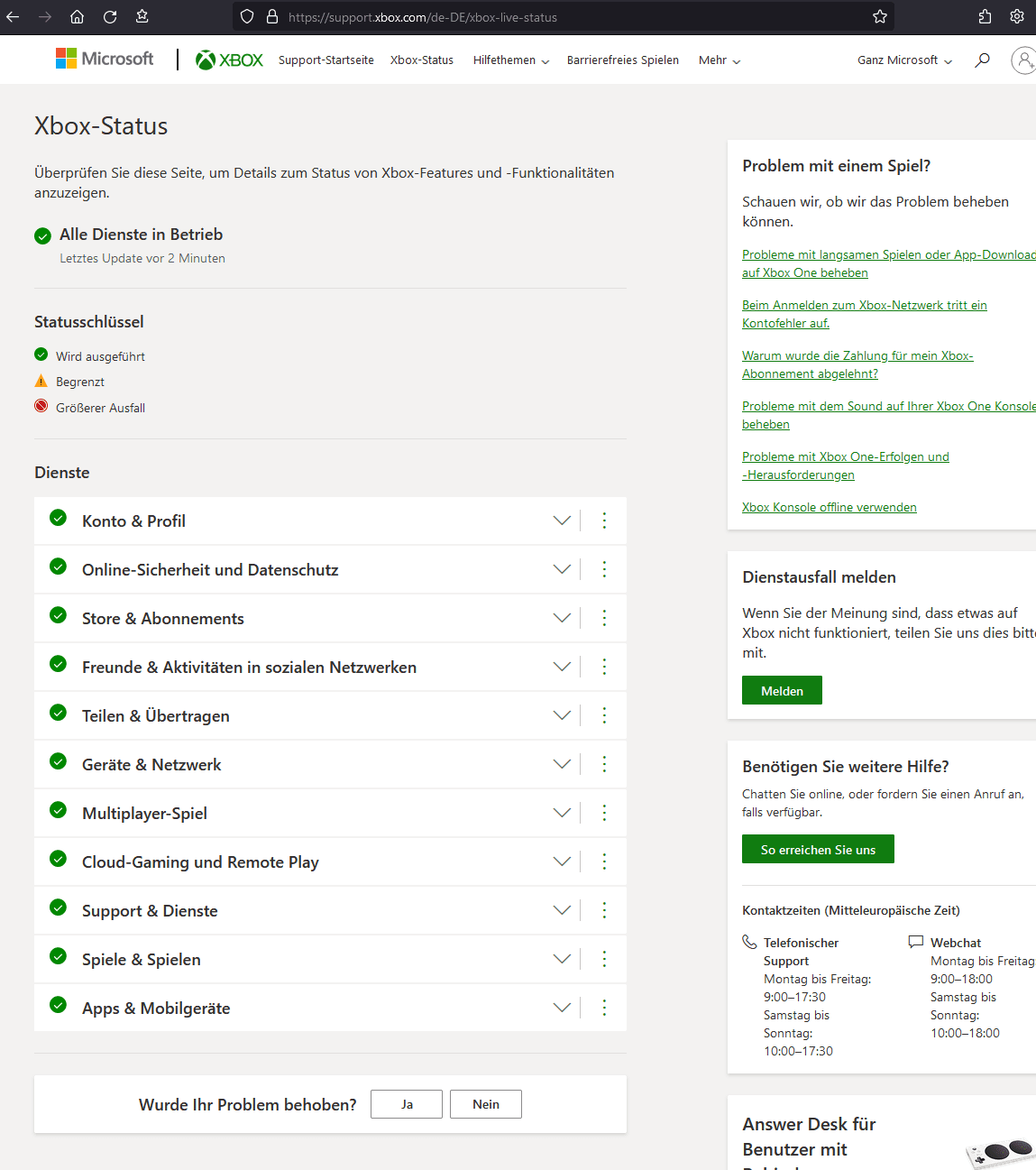The image size is (1036, 1170).
Task: Open link about abgelehnte Abonnement-Zahlung
Action: (x=857, y=364)
